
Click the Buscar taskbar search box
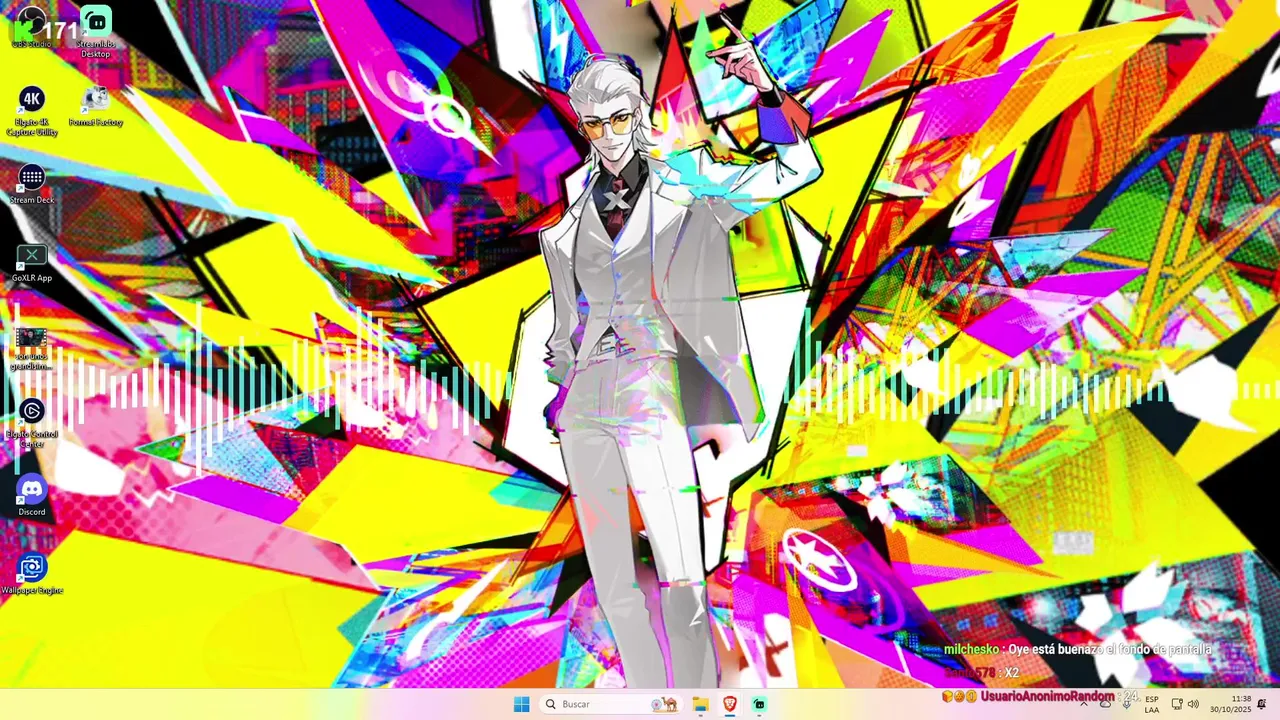click(611, 704)
